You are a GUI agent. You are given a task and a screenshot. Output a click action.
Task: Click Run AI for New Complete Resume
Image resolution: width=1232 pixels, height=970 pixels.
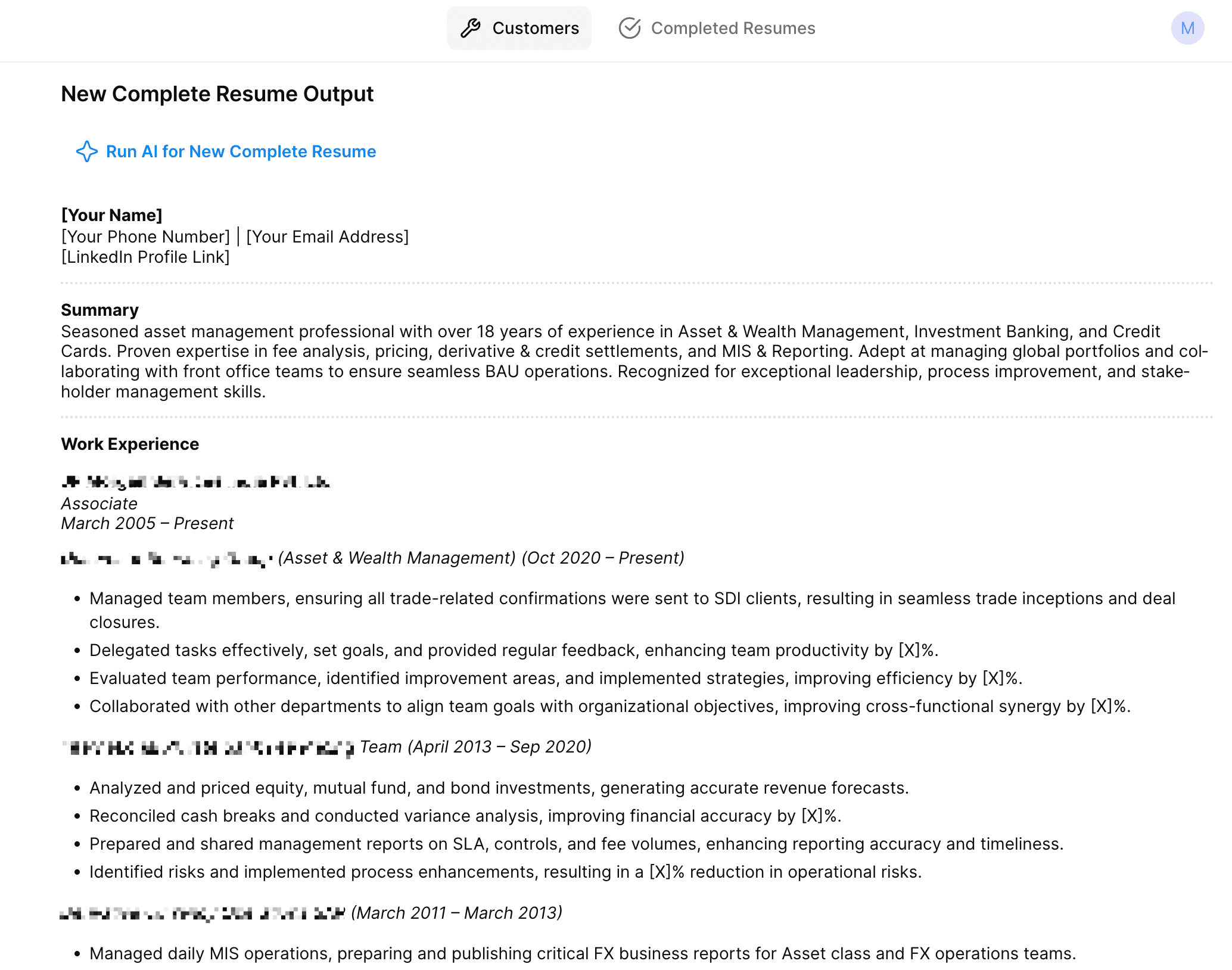click(x=241, y=152)
